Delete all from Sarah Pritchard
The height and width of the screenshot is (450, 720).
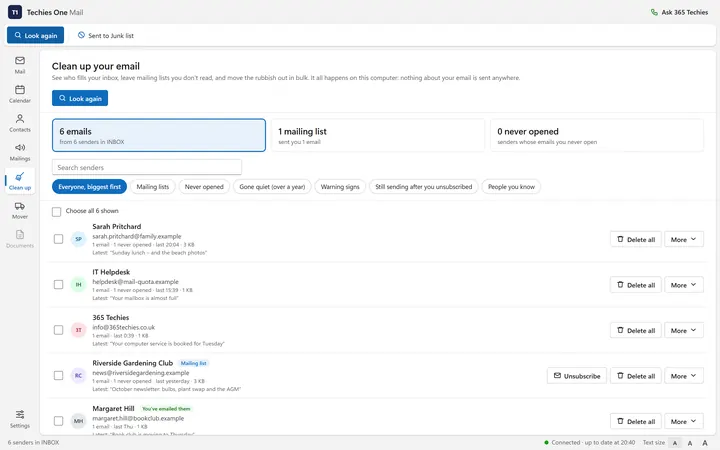coord(636,239)
